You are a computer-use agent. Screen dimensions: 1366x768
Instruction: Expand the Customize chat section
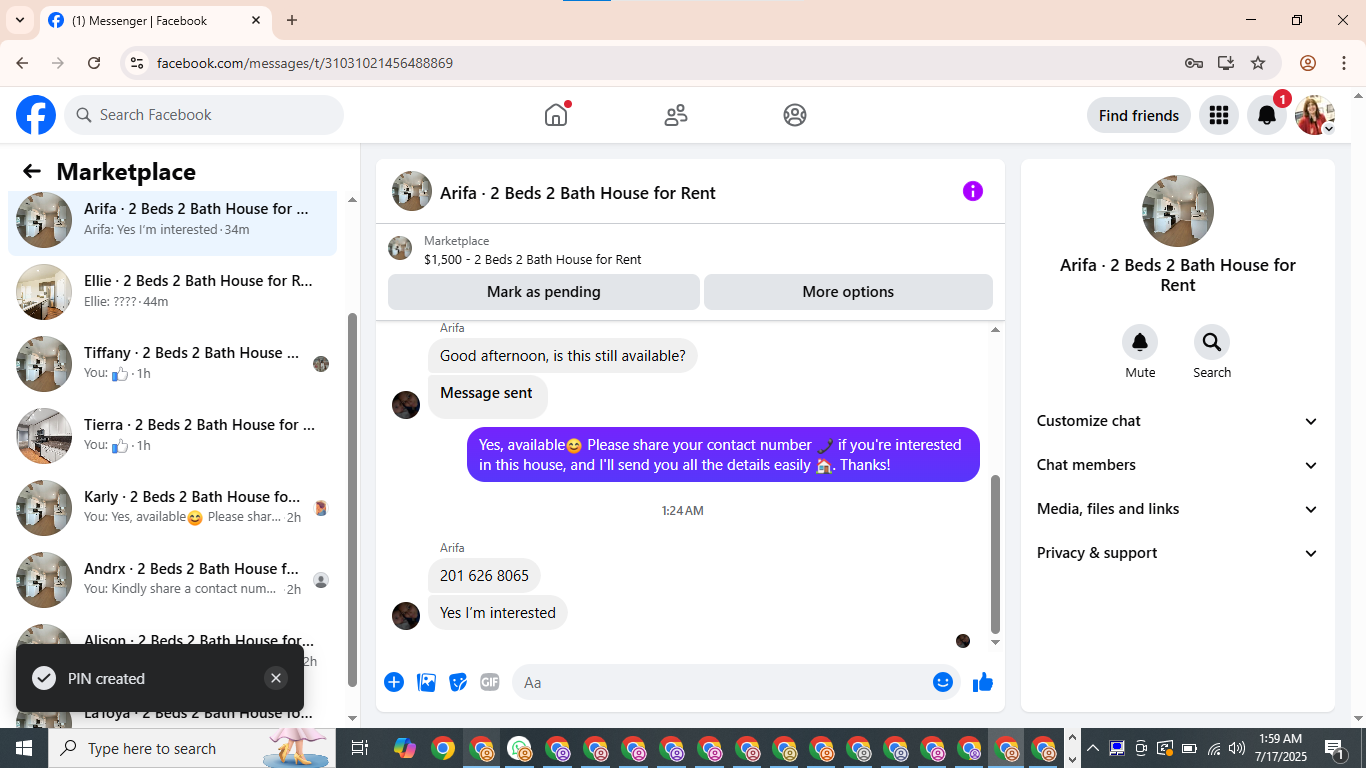pos(1178,421)
